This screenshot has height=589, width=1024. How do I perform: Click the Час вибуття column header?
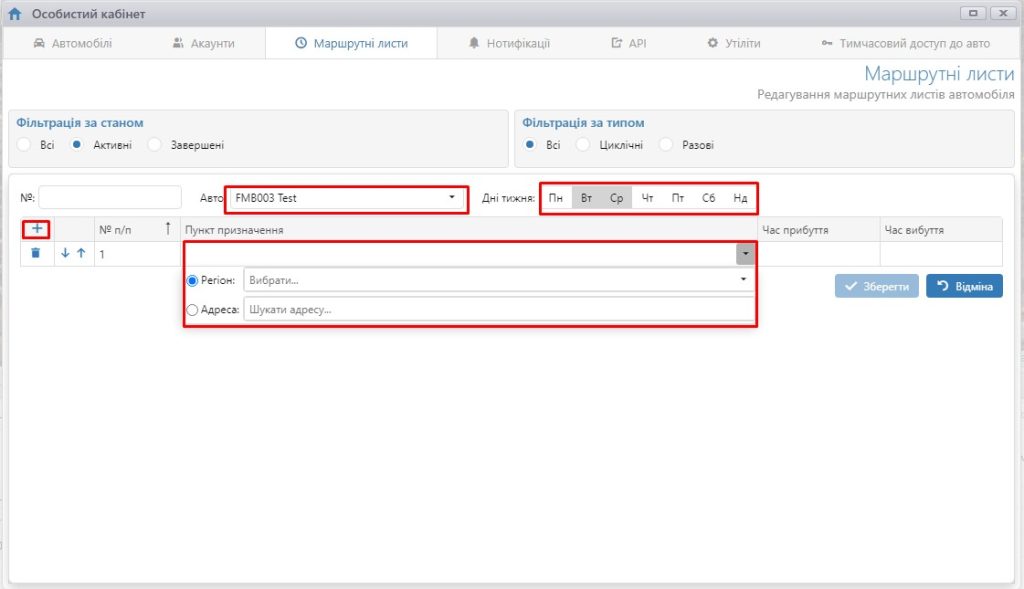pyautogui.click(x=941, y=230)
